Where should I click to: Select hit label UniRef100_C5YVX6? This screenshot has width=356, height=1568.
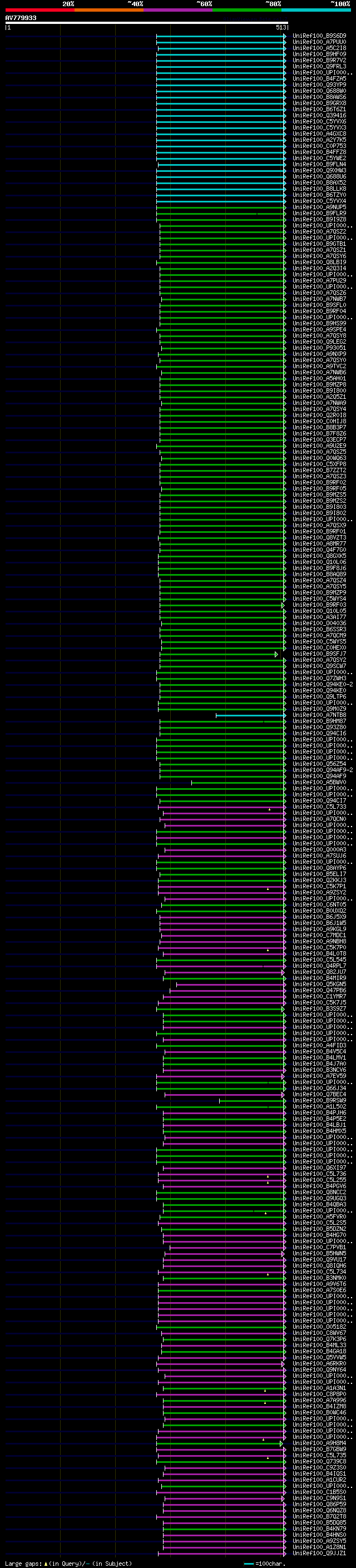pyautogui.click(x=319, y=121)
